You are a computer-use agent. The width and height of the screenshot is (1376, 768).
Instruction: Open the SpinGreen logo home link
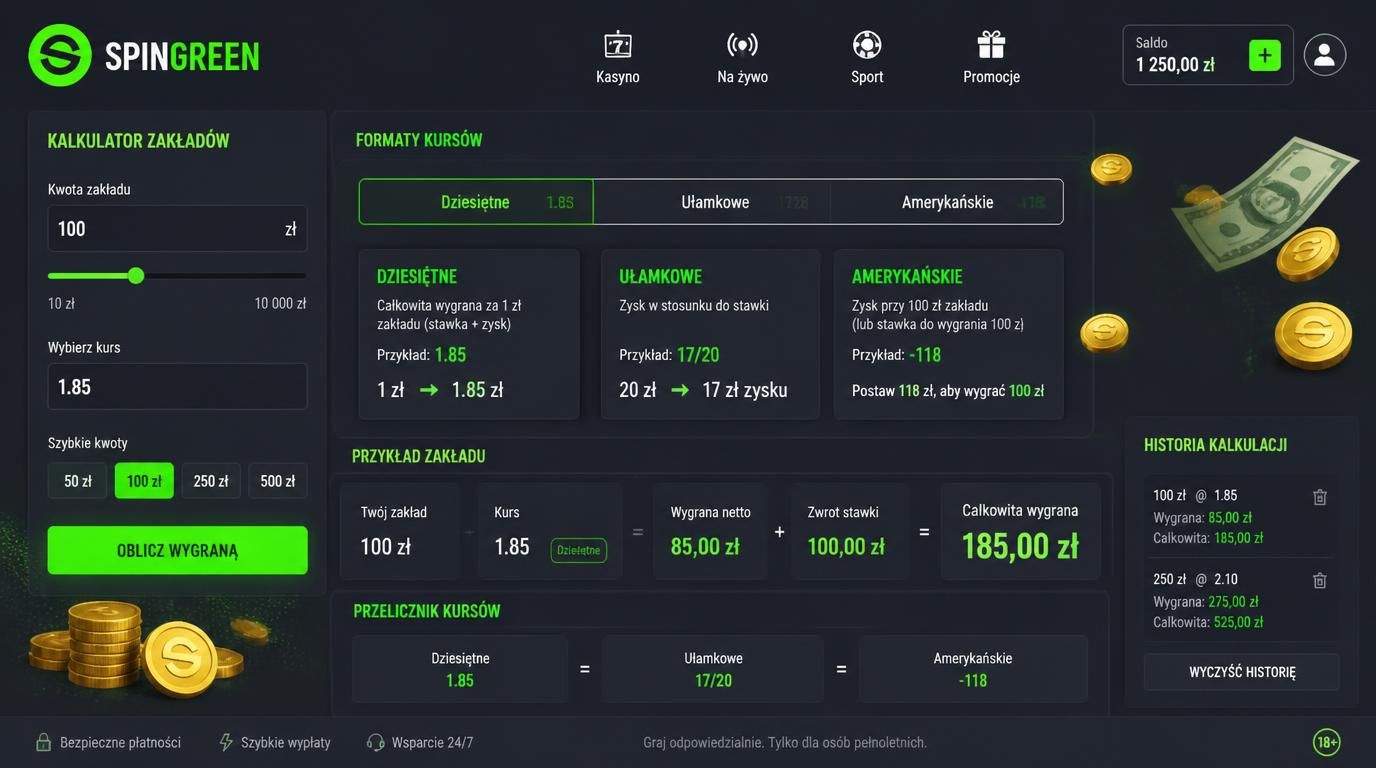click(144, 55)
